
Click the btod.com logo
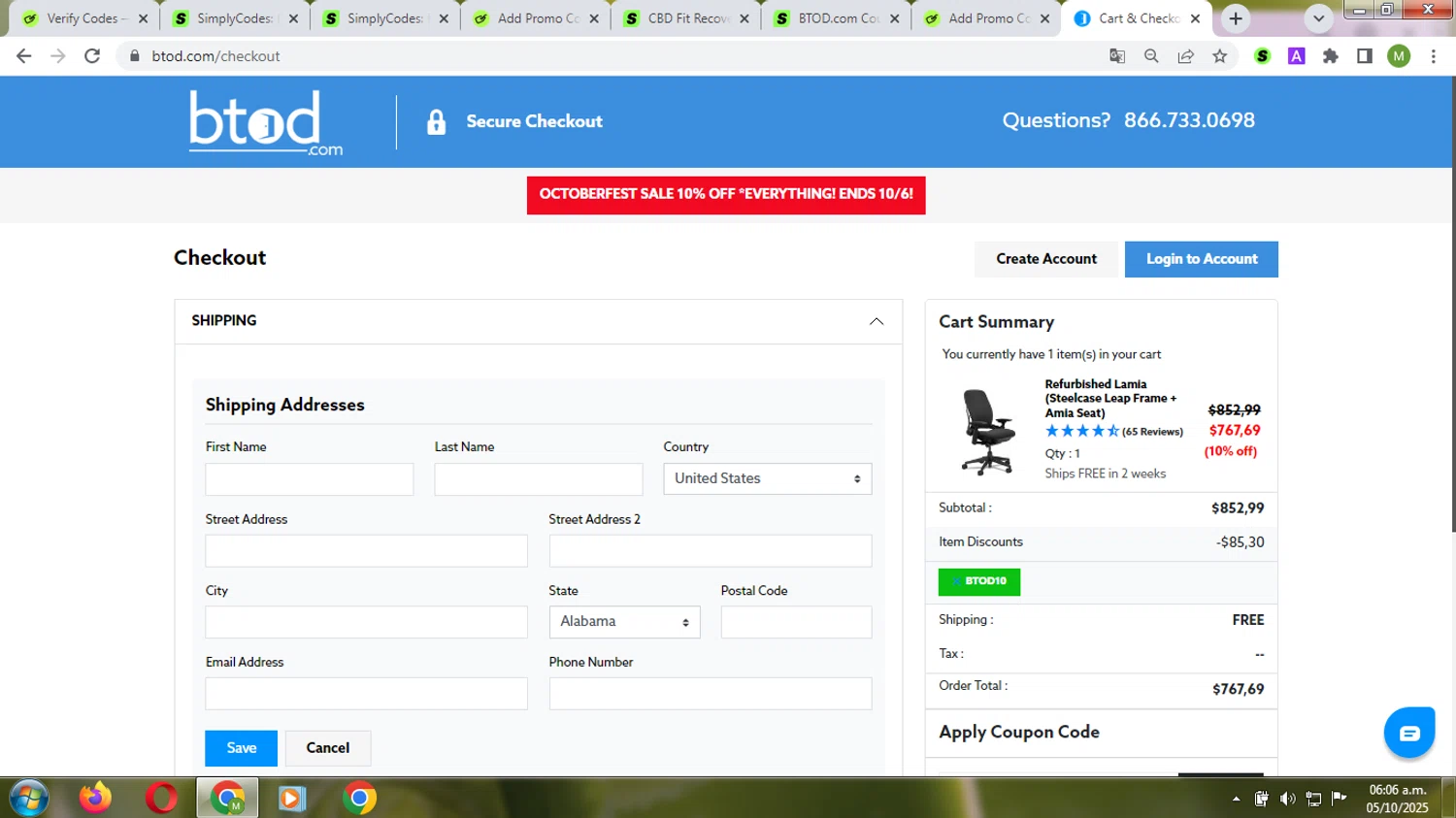point(266,122)
